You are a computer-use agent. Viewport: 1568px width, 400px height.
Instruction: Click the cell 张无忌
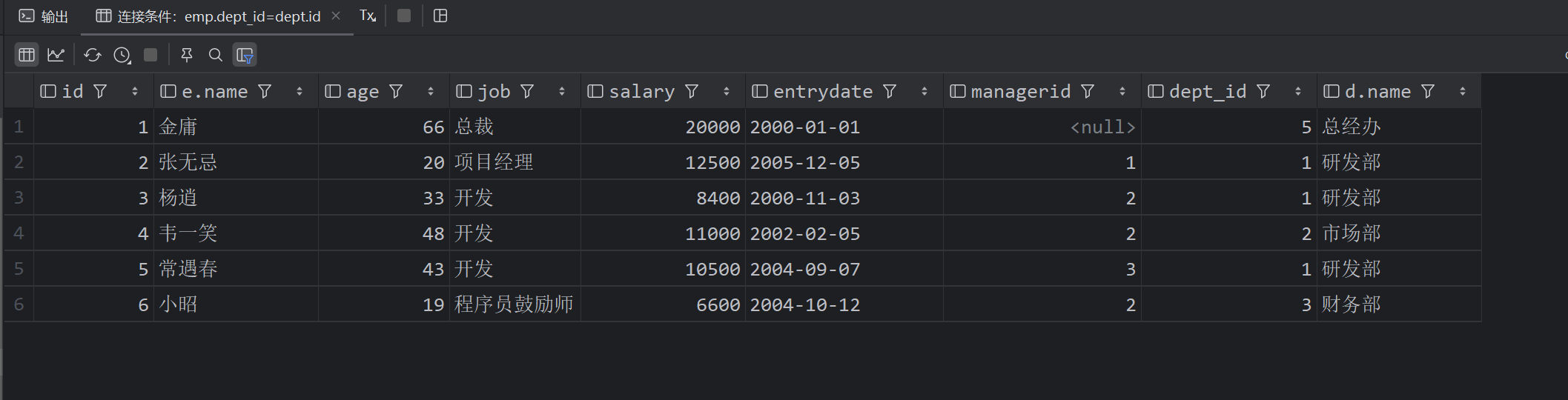(x=236, y=162)
